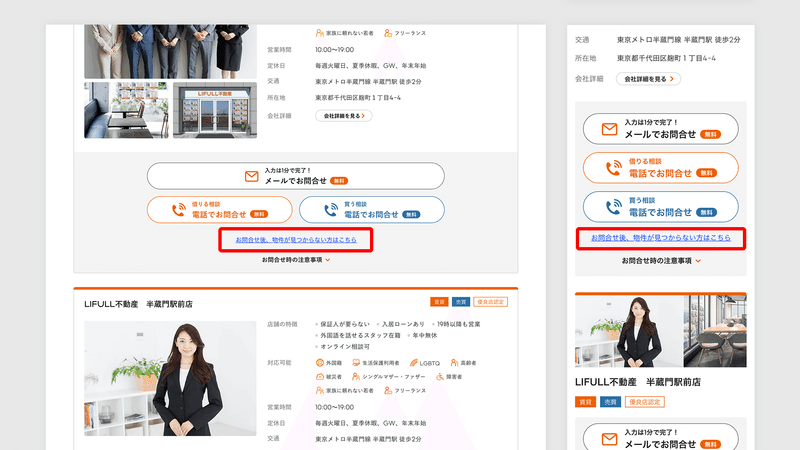Click the 被災者 icon

tap(320, 377)
